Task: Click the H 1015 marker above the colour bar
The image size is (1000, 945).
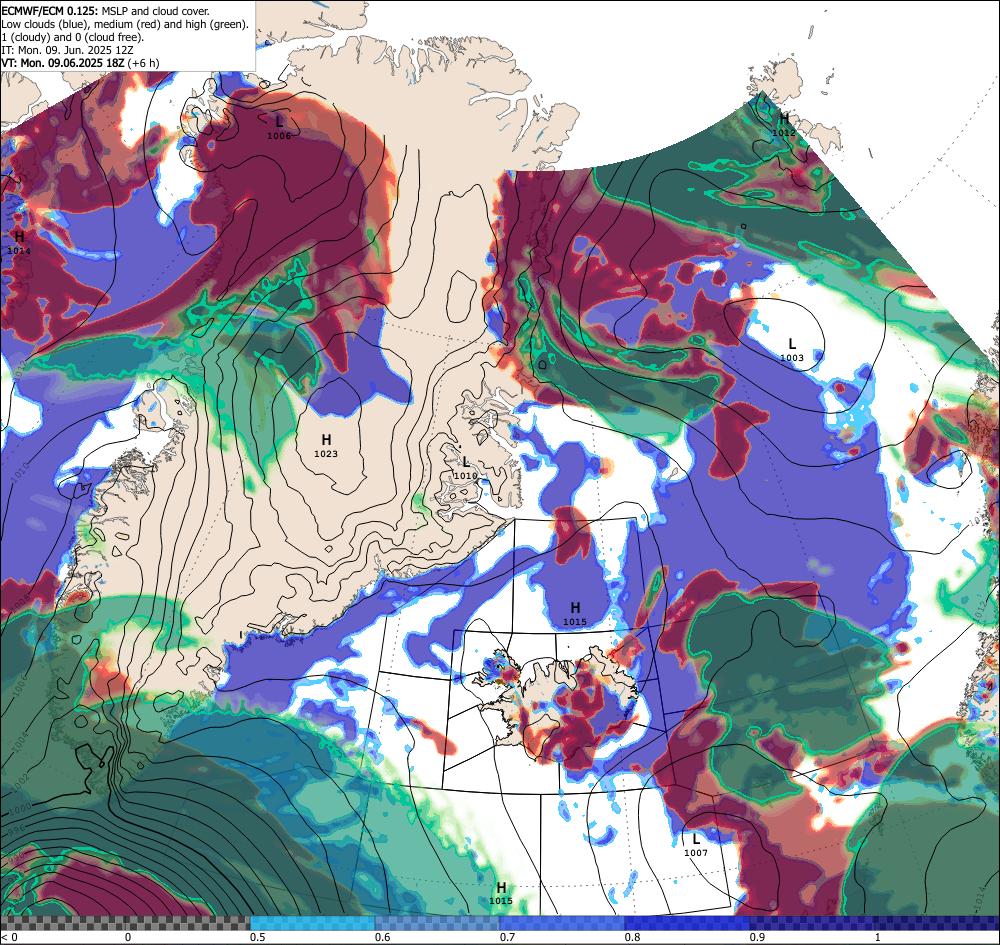Action: (501, 893)
